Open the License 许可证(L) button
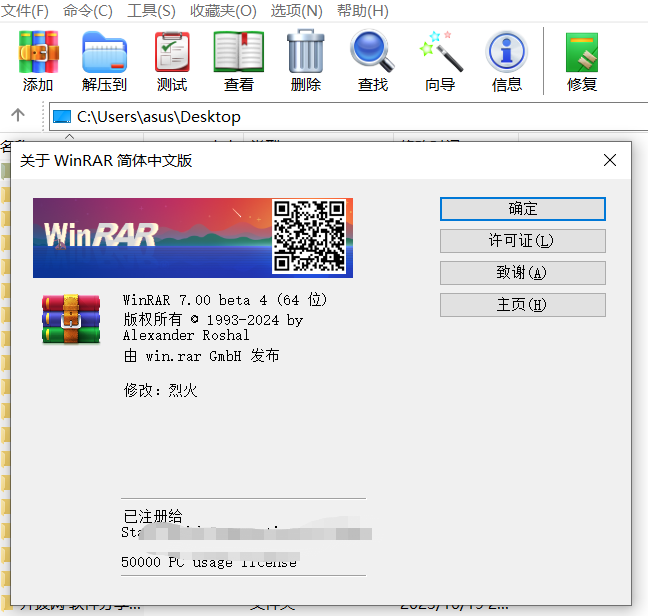This screenshot has height=616, width=648. 523,241
